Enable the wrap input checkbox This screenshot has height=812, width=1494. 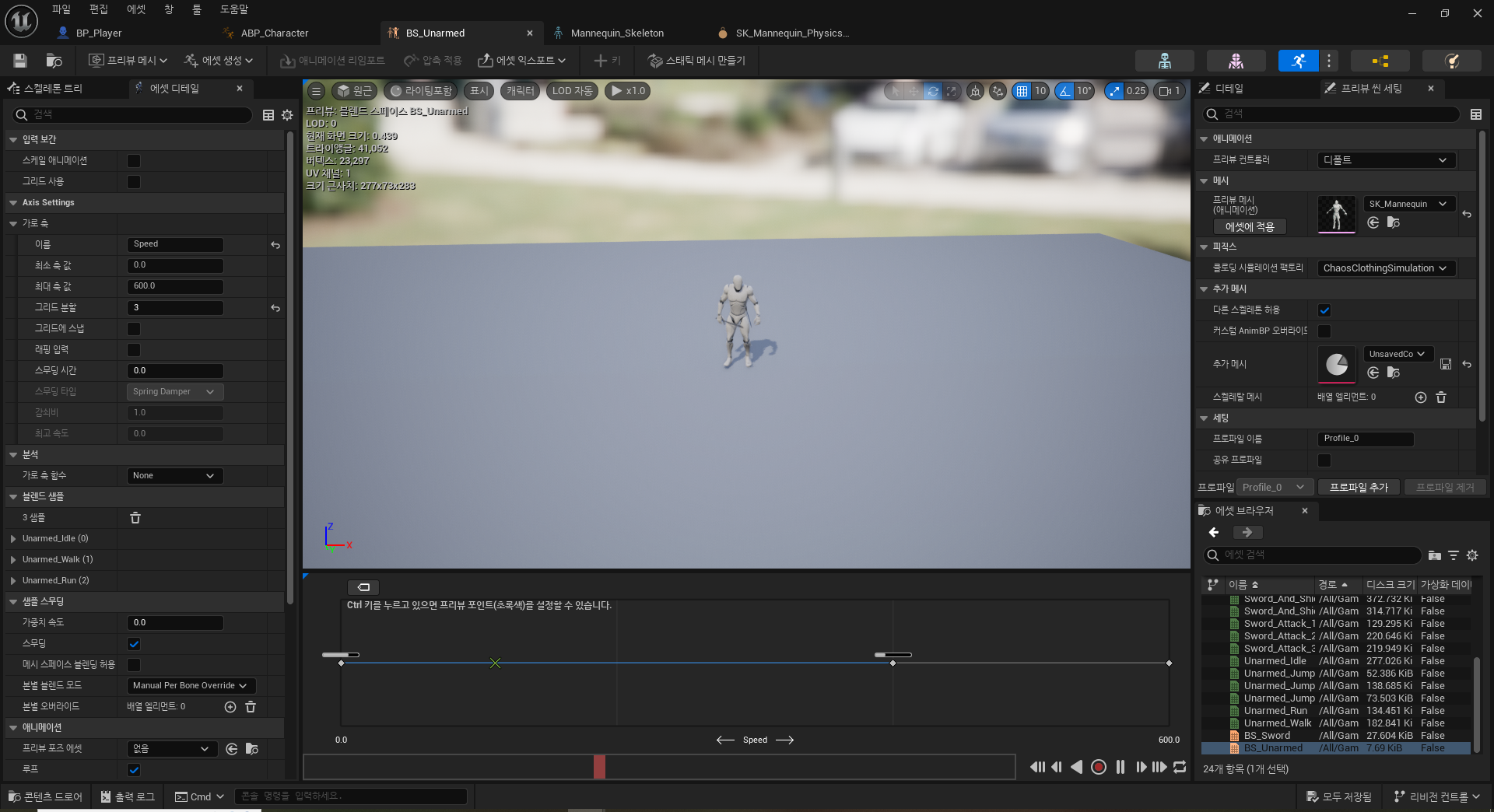134,350
